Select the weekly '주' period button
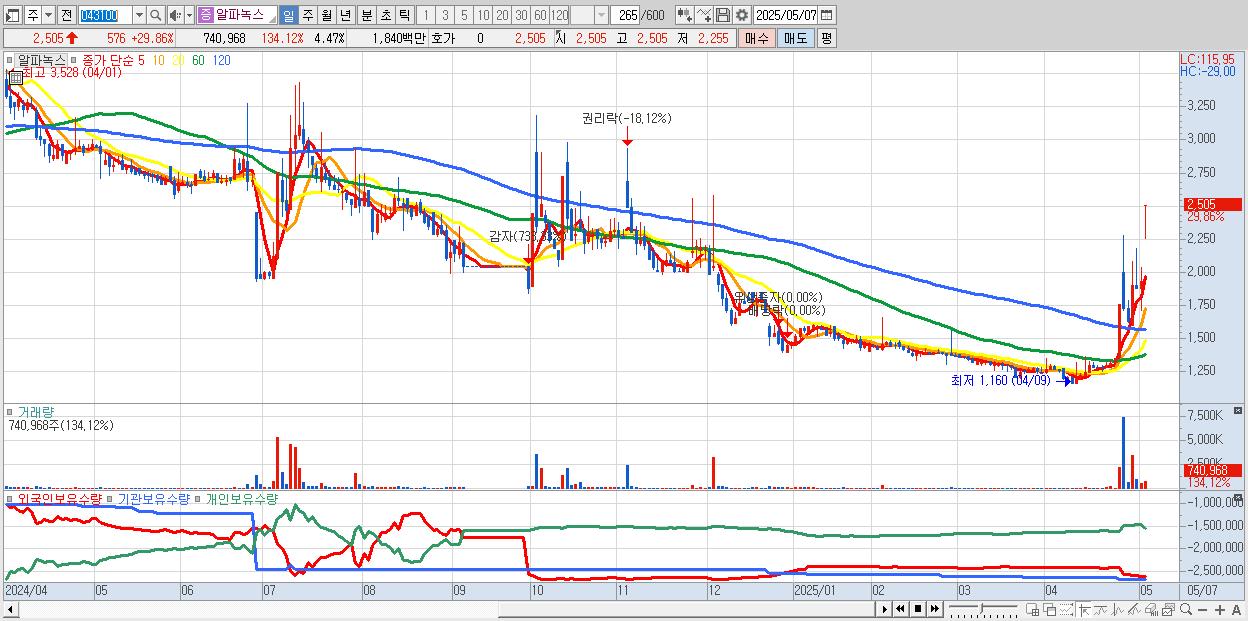 coord(307,15)
